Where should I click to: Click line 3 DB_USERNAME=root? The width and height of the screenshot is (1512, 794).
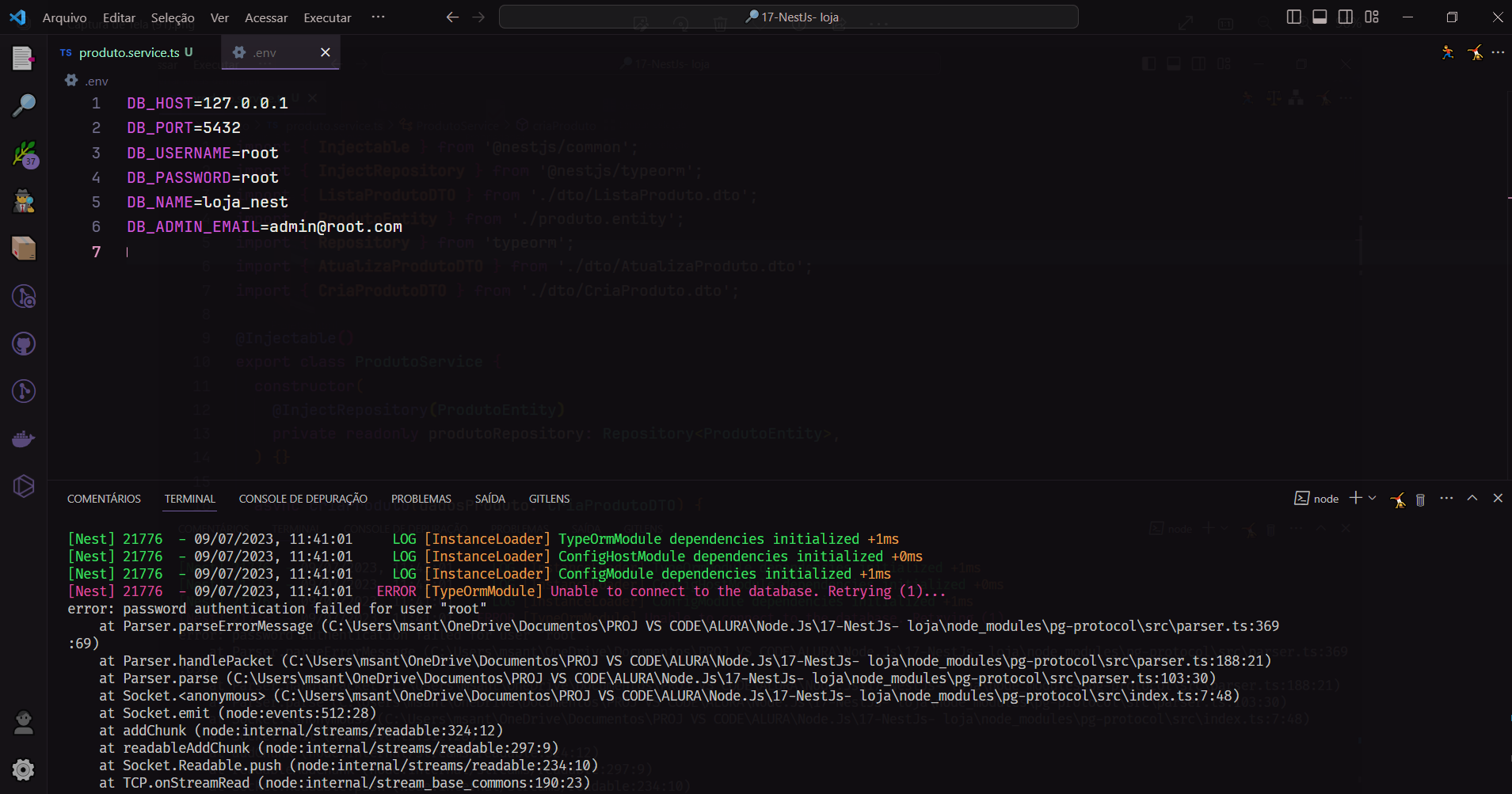(203, 153)
